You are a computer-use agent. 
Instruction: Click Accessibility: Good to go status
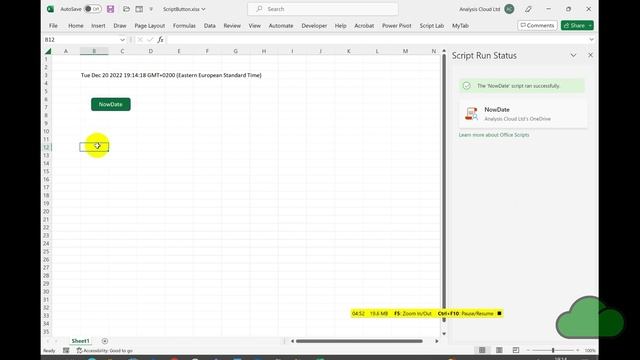click(x=104, y=351)
